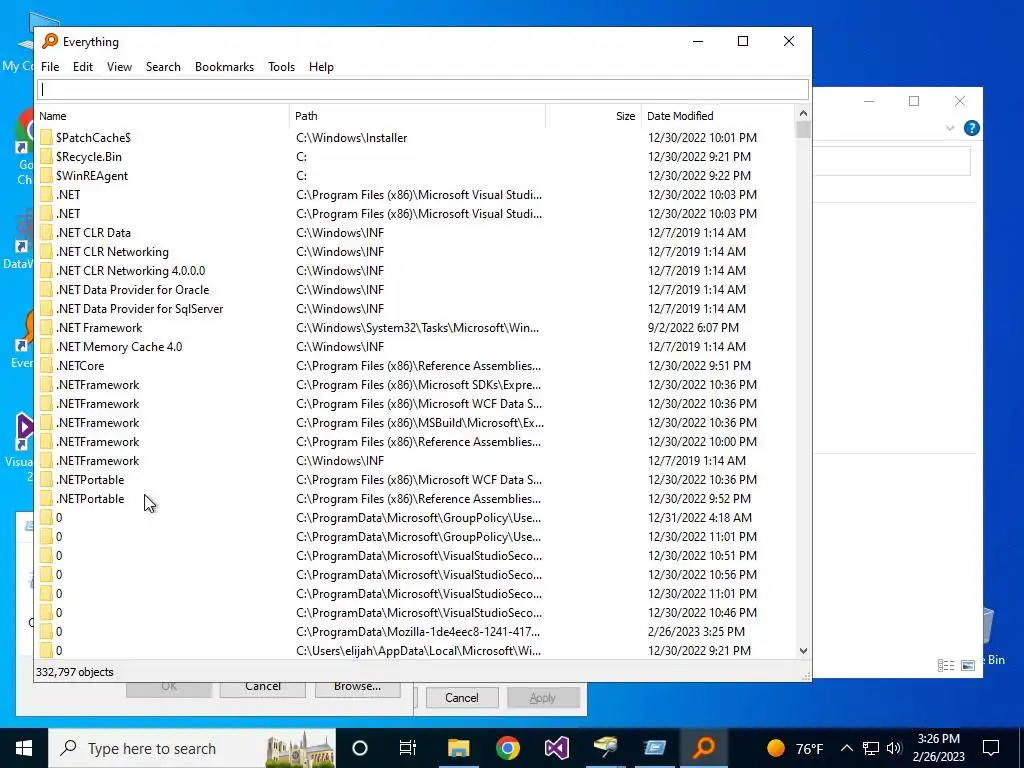Viewport: 1024px width, 768px height.
Task: Select the .NET Data Provider for Oracle folder icon
Action: (x=46, y=289)
